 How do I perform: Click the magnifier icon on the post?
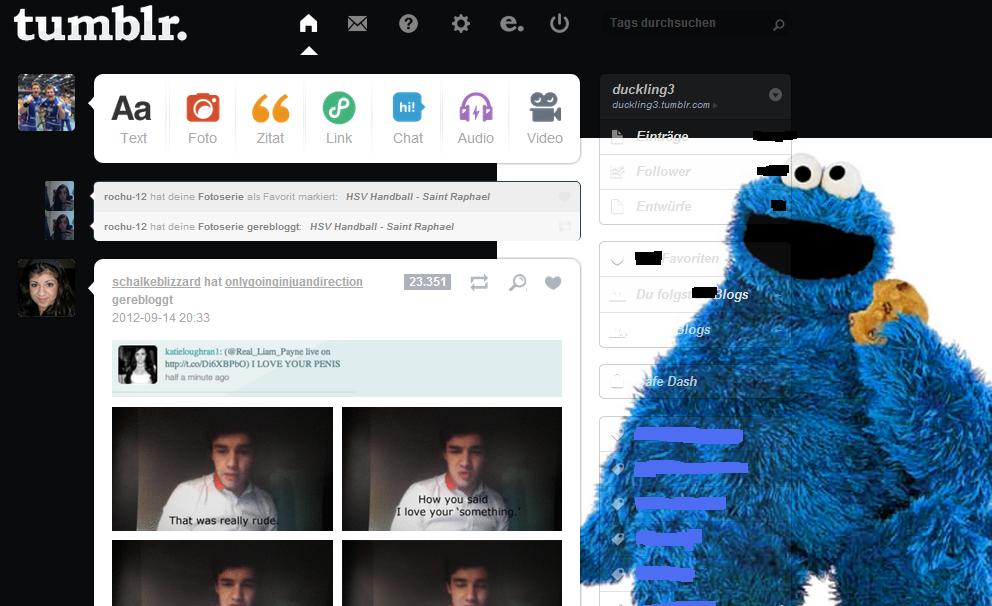click(x=518, y=282)
